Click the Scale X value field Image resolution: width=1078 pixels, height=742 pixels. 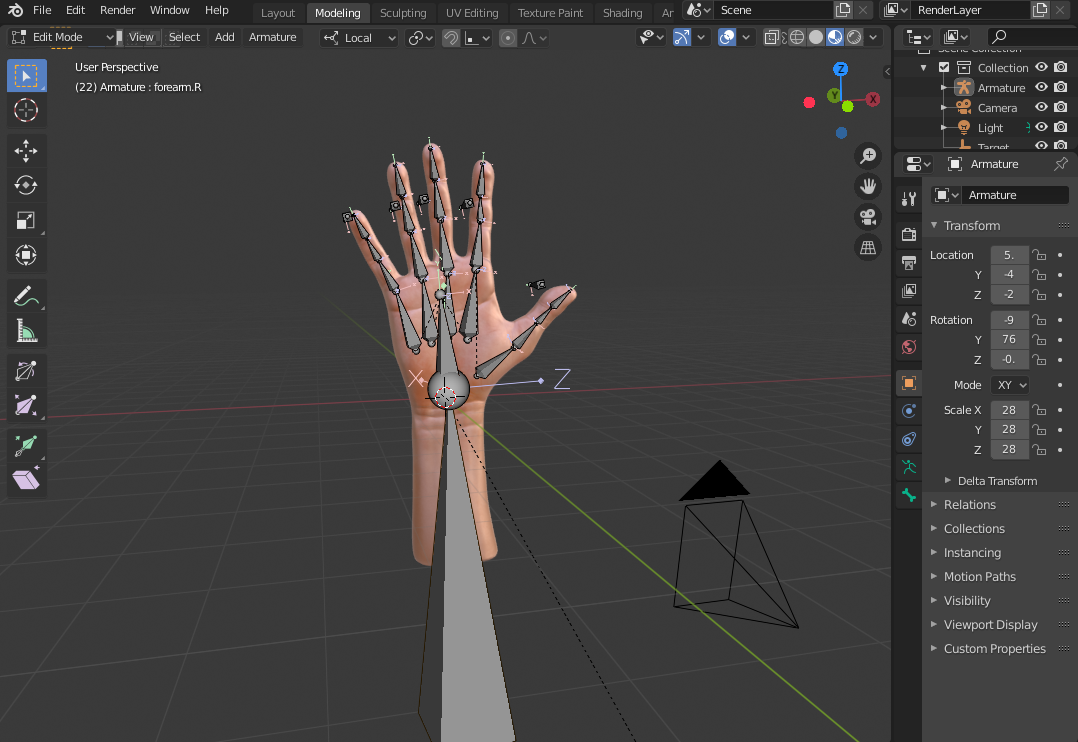click(1009, 410)
